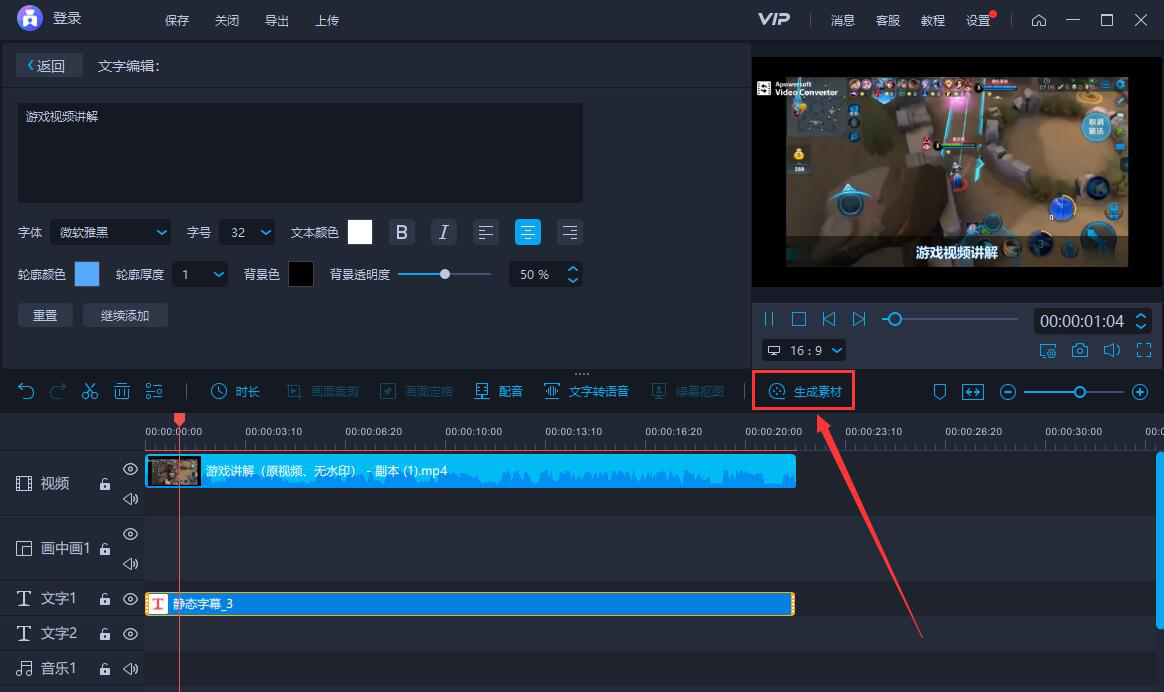Open the 配音 voiceover tool
Screen dimensions: 1164x692
coord(499,391)
